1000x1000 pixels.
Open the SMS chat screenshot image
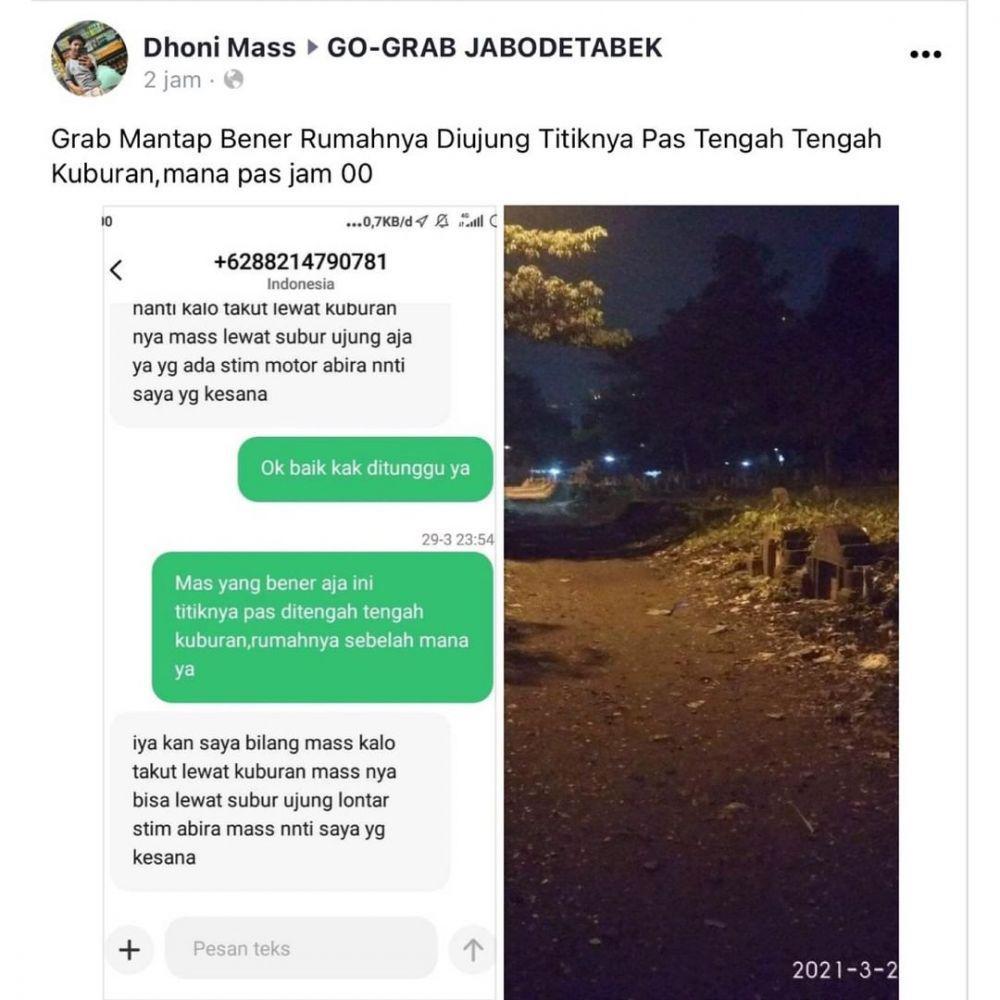pos(300,602)
